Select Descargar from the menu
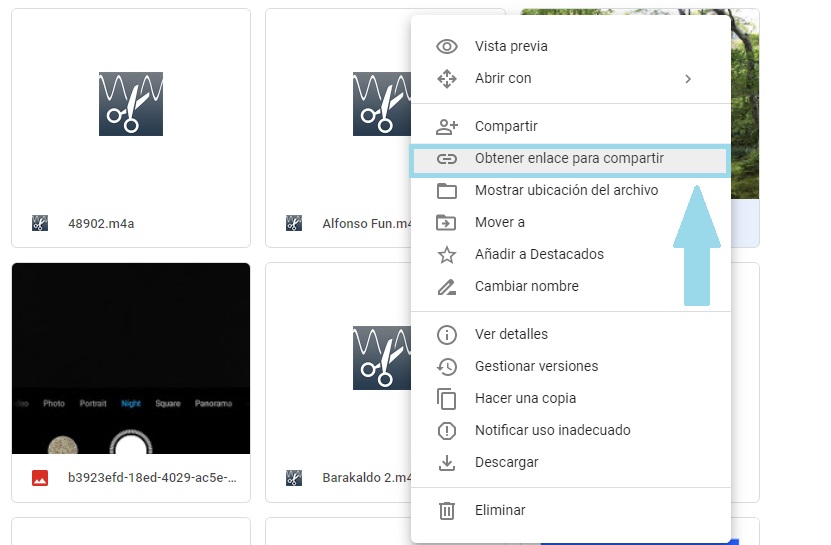This screenshot has width=831, height=545. click(571, 462)
